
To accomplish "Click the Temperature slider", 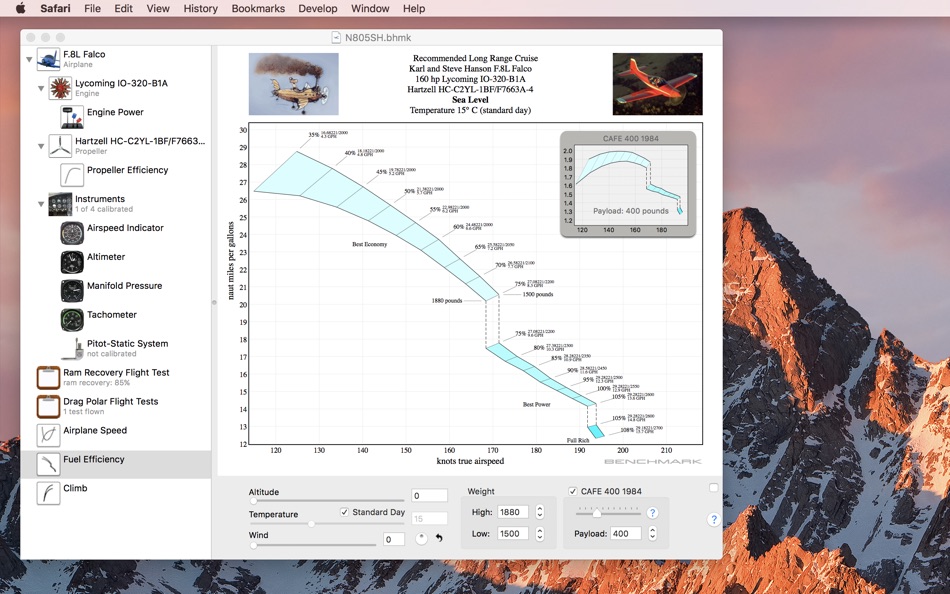I will pos(327,524).
